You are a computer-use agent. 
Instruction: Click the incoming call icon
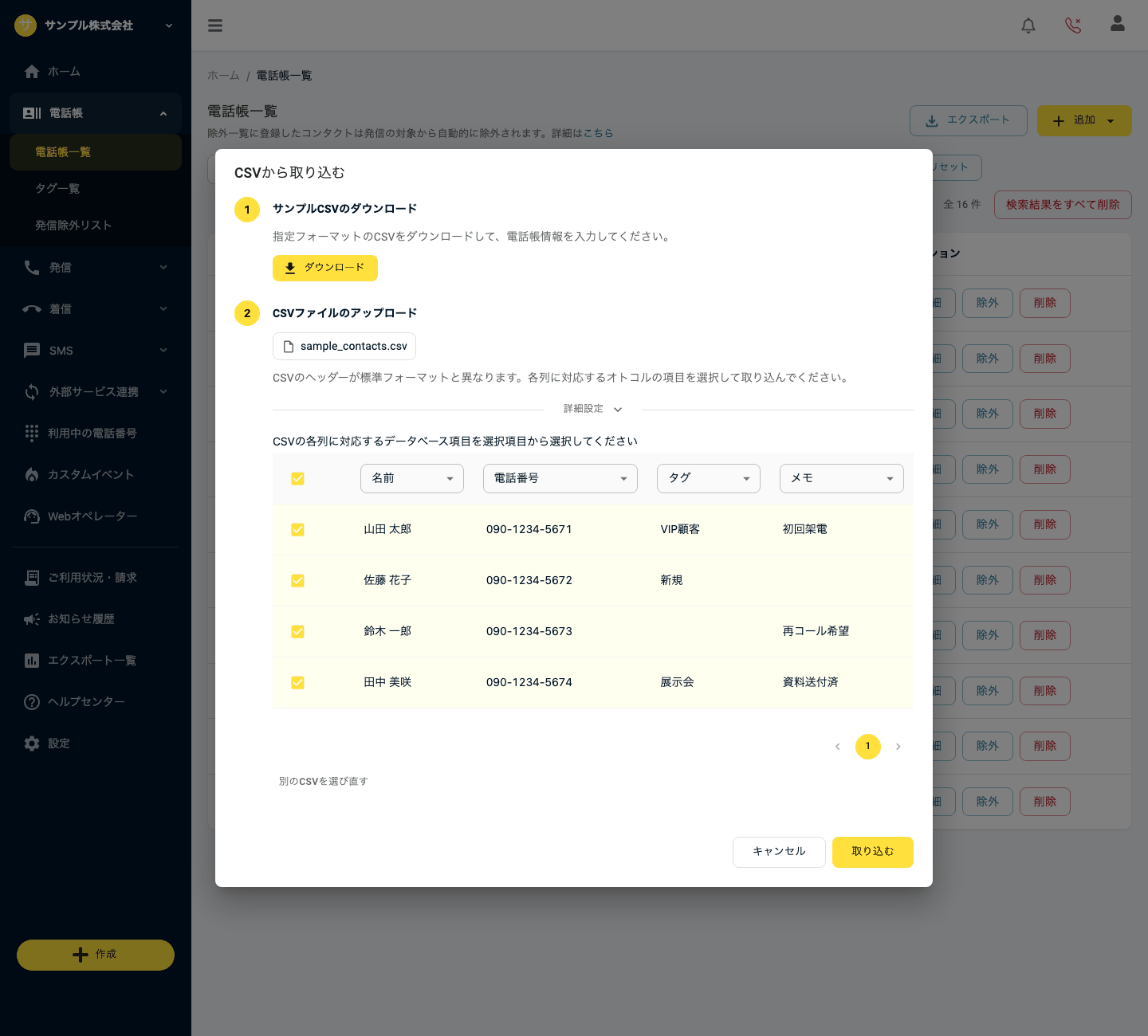click(32, 309)
